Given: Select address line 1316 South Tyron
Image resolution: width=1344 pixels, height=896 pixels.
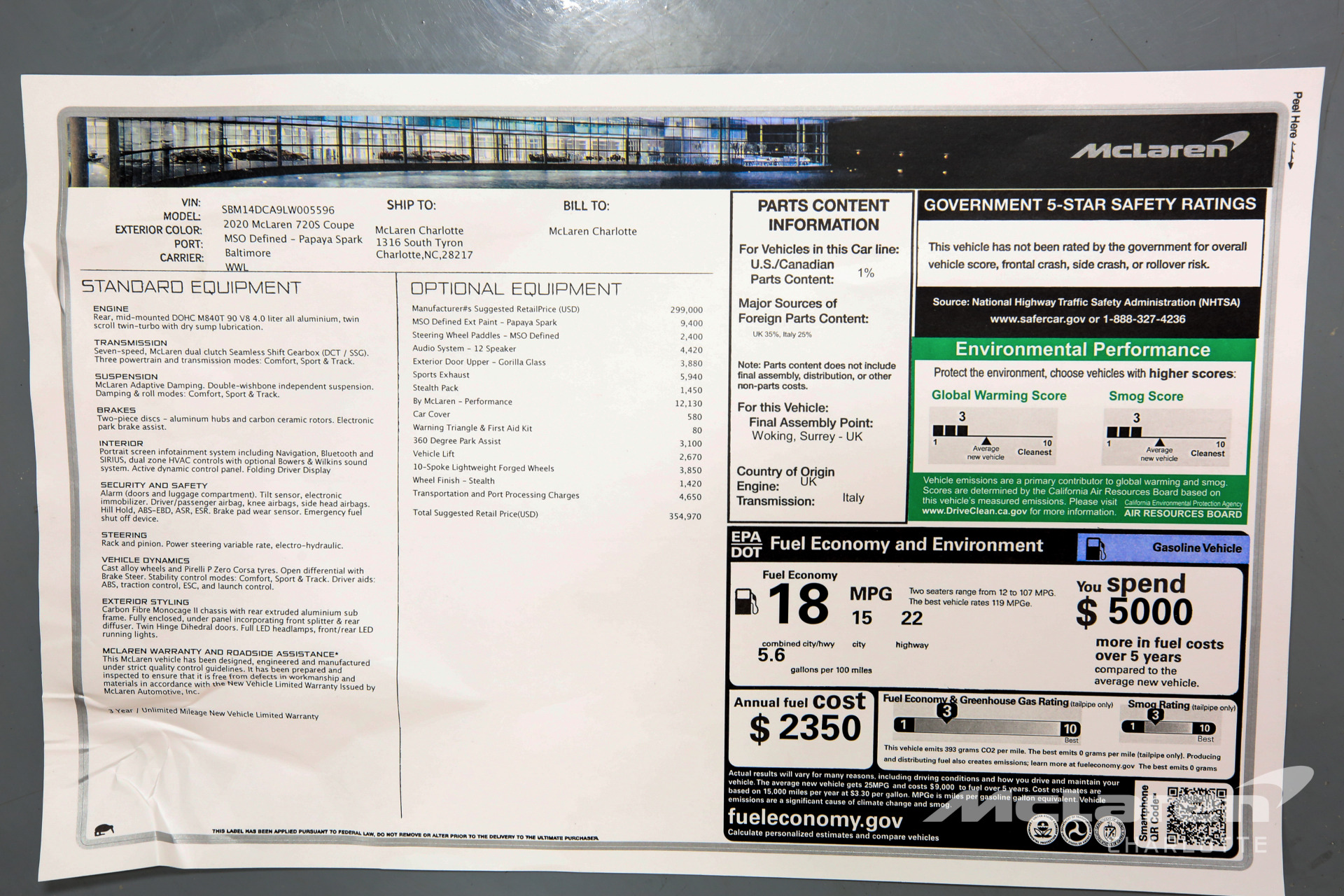Looking at the screenshot, I should pos(419,243).
